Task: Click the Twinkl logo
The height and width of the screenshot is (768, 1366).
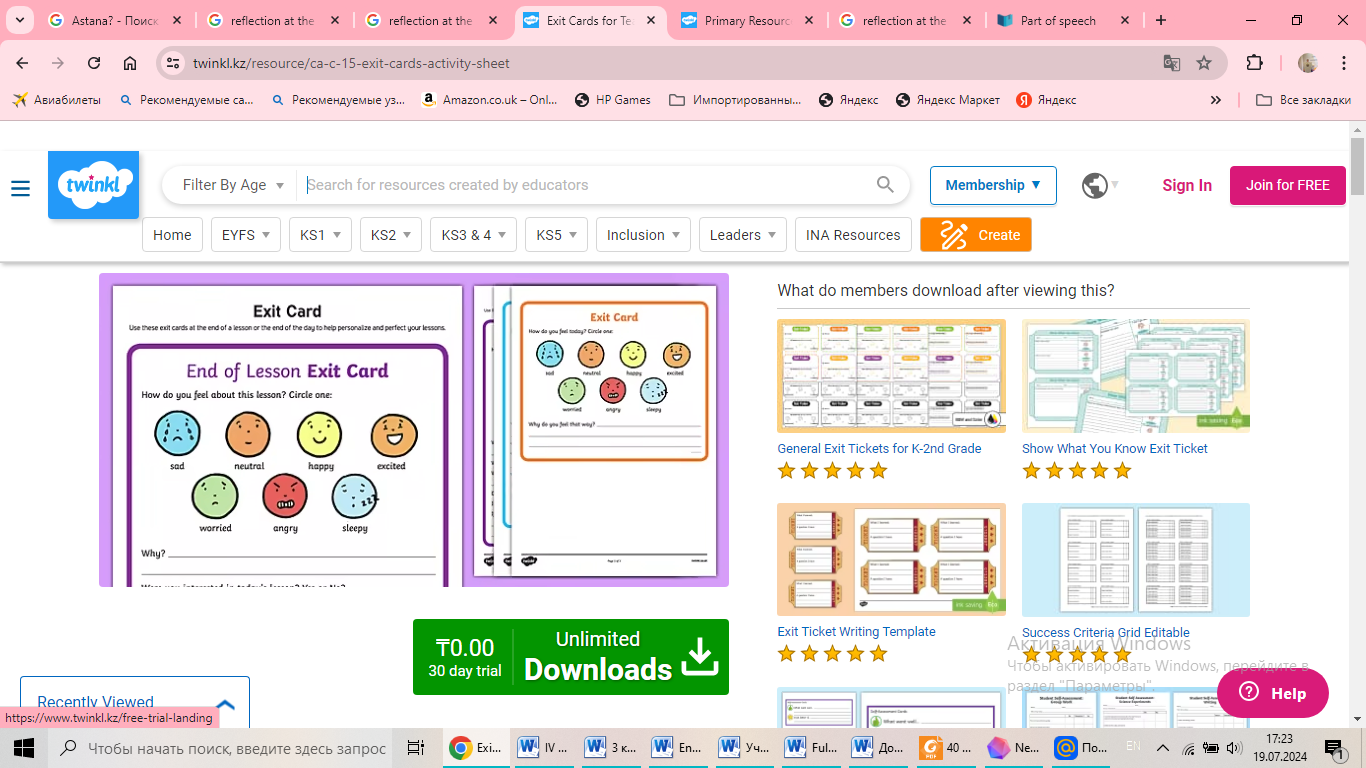Action: pyautogui.click(x=93, y=185)
